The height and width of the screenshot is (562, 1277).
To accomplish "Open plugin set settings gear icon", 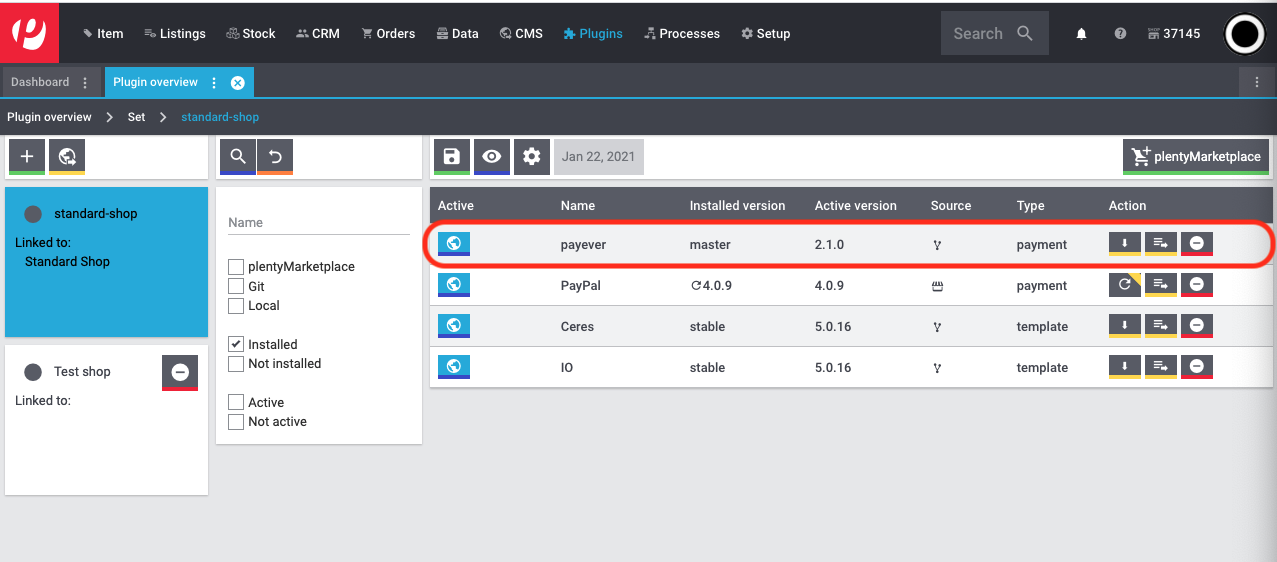I will pyautogui.click(x=532, y=156).
